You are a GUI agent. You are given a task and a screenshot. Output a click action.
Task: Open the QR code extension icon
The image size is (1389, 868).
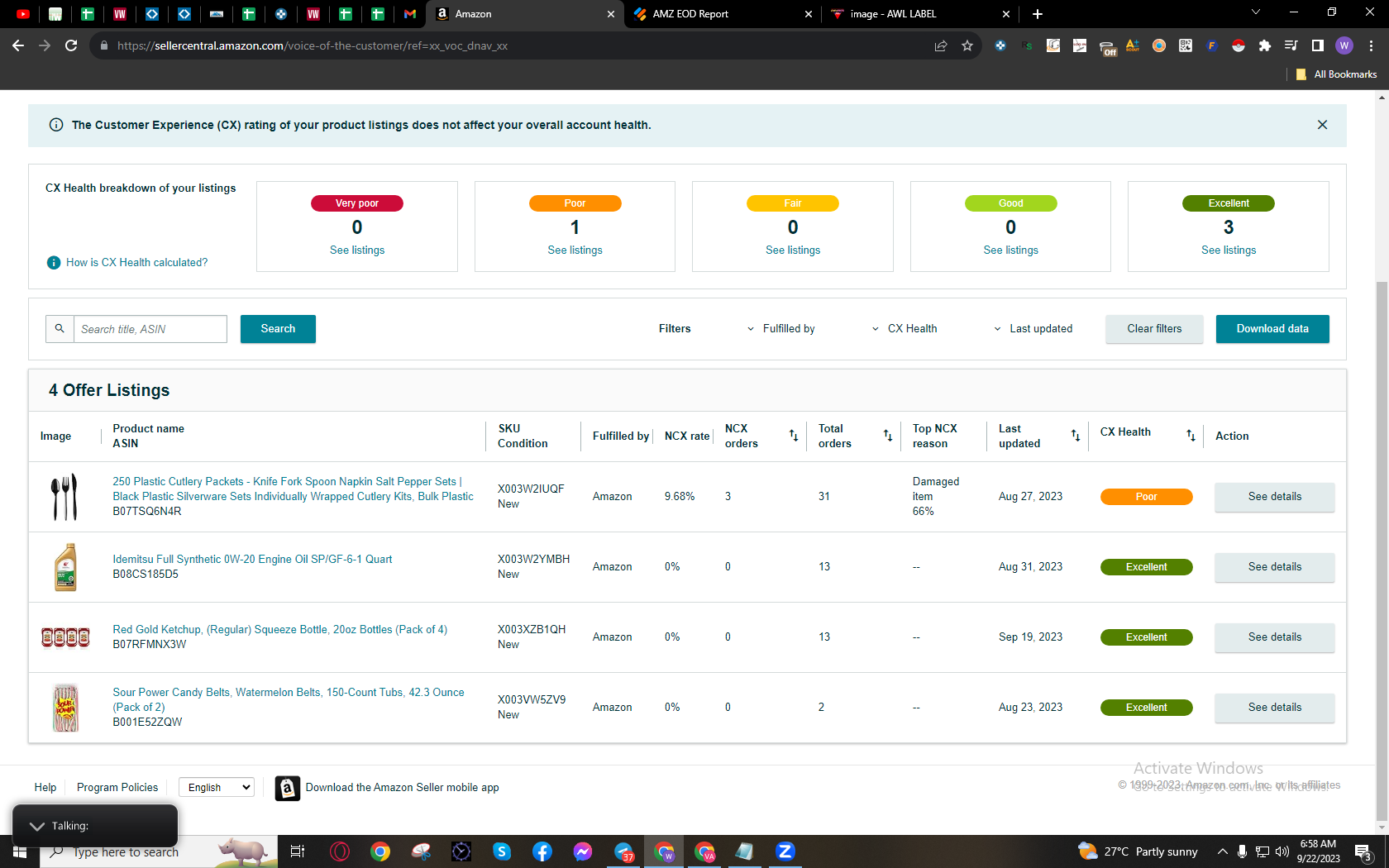click(1186, 45)
